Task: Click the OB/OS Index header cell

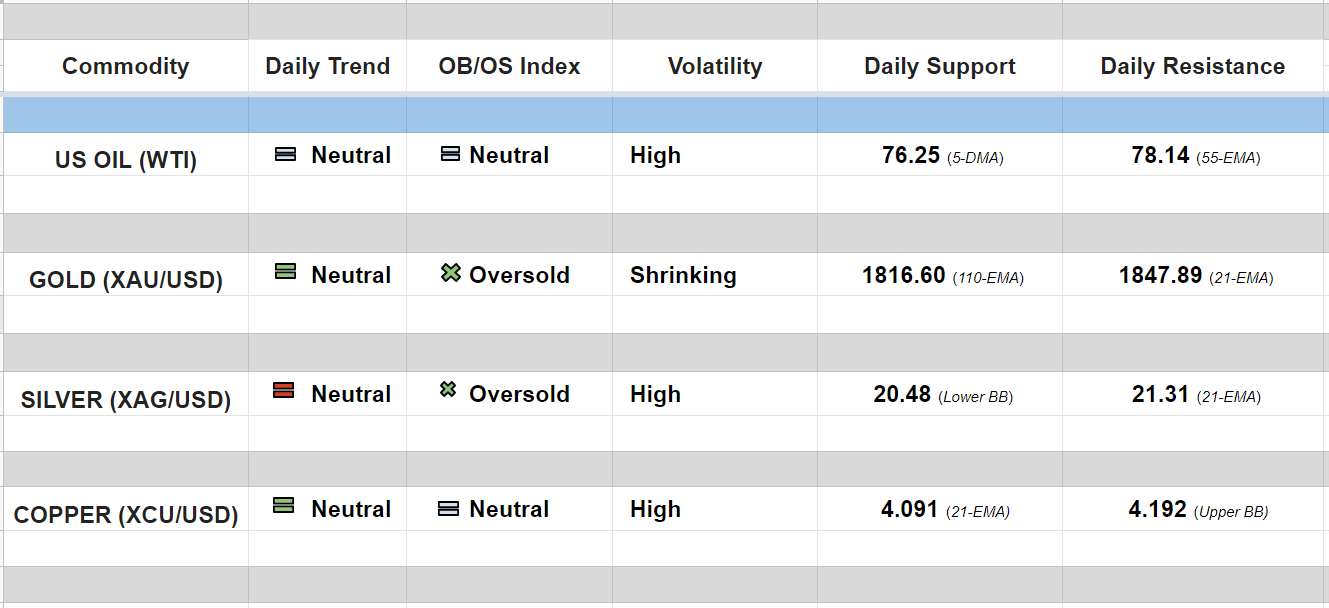Action: (x=509, y=66)
